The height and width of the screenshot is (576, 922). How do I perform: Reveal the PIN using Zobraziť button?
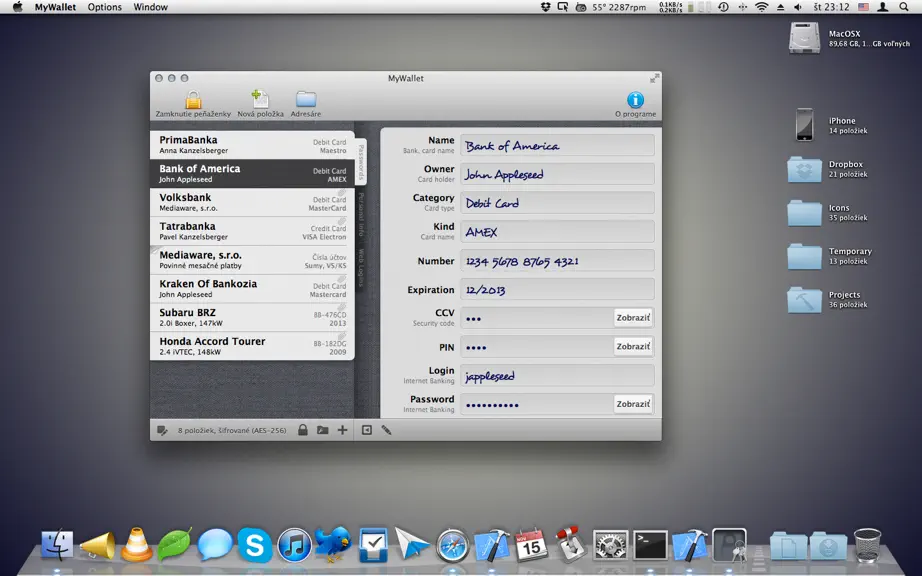click(633, 346)
